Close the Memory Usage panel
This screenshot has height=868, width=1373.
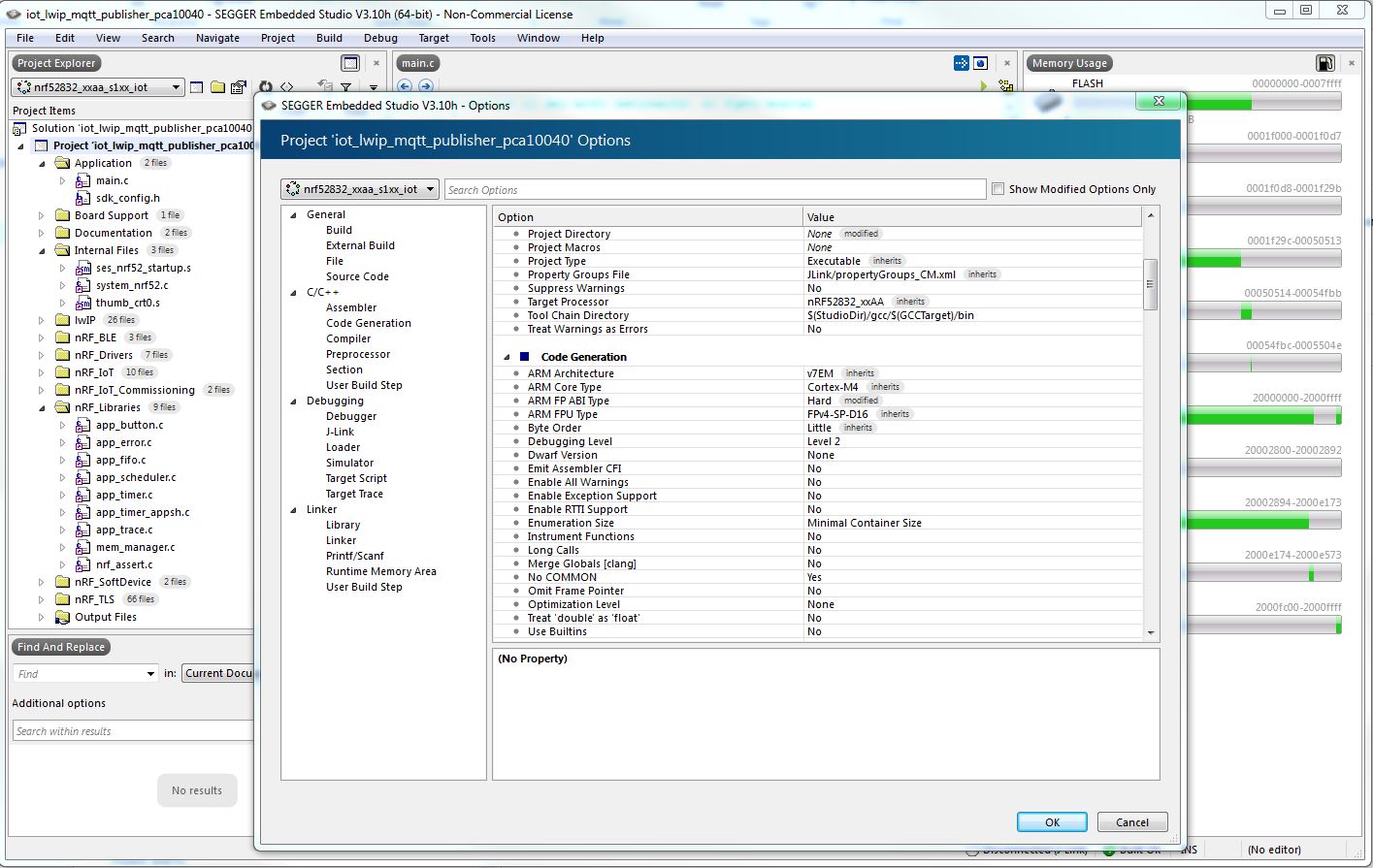tap(1352, 63)
